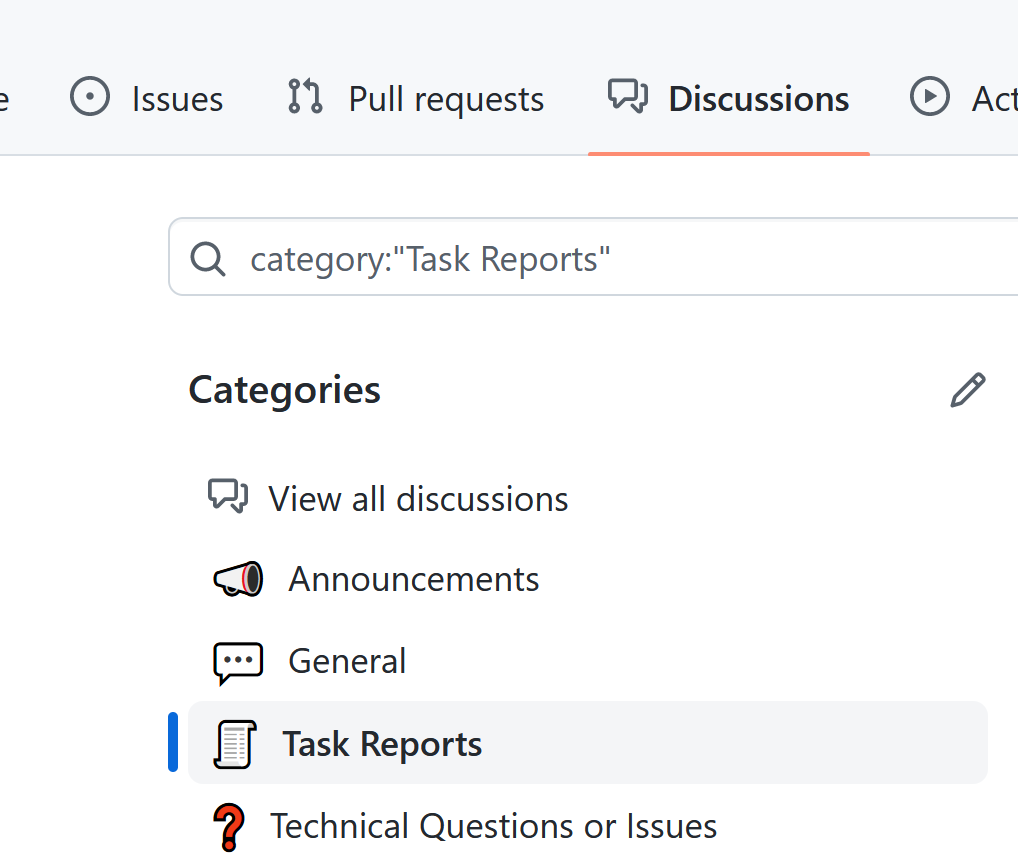Open View all discussions
Viewport: 1018px width, 862px height.
click(588, 499)
